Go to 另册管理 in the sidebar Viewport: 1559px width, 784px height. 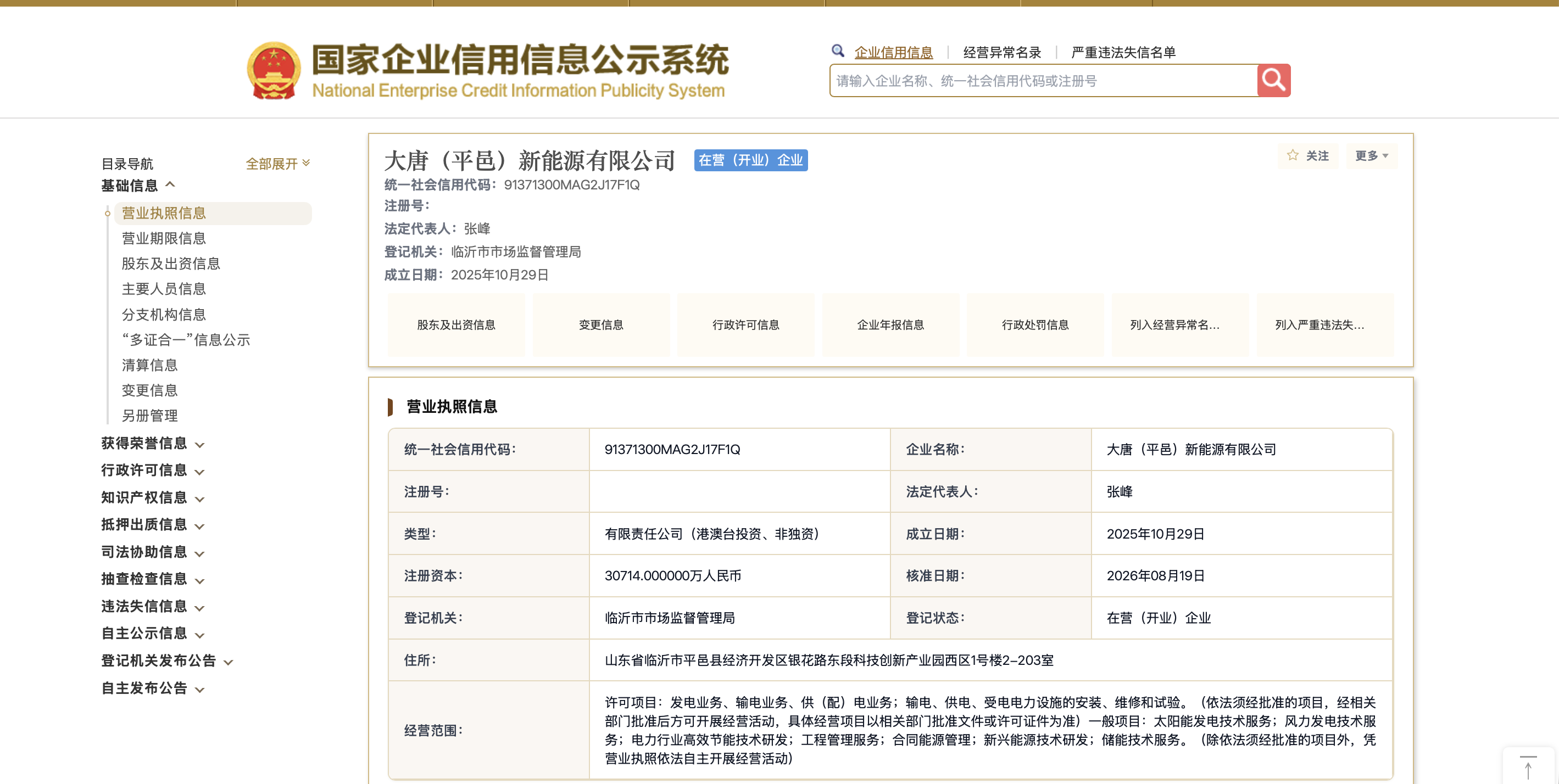149,416
